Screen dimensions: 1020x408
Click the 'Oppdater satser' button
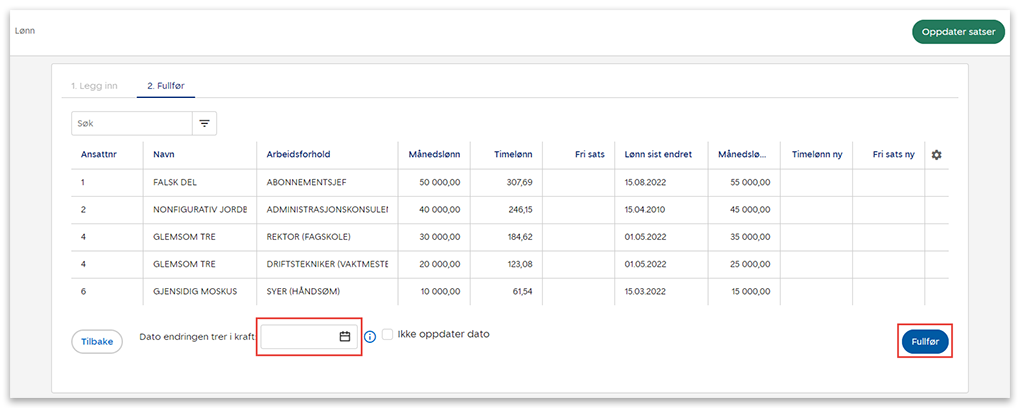pos(958,32)
